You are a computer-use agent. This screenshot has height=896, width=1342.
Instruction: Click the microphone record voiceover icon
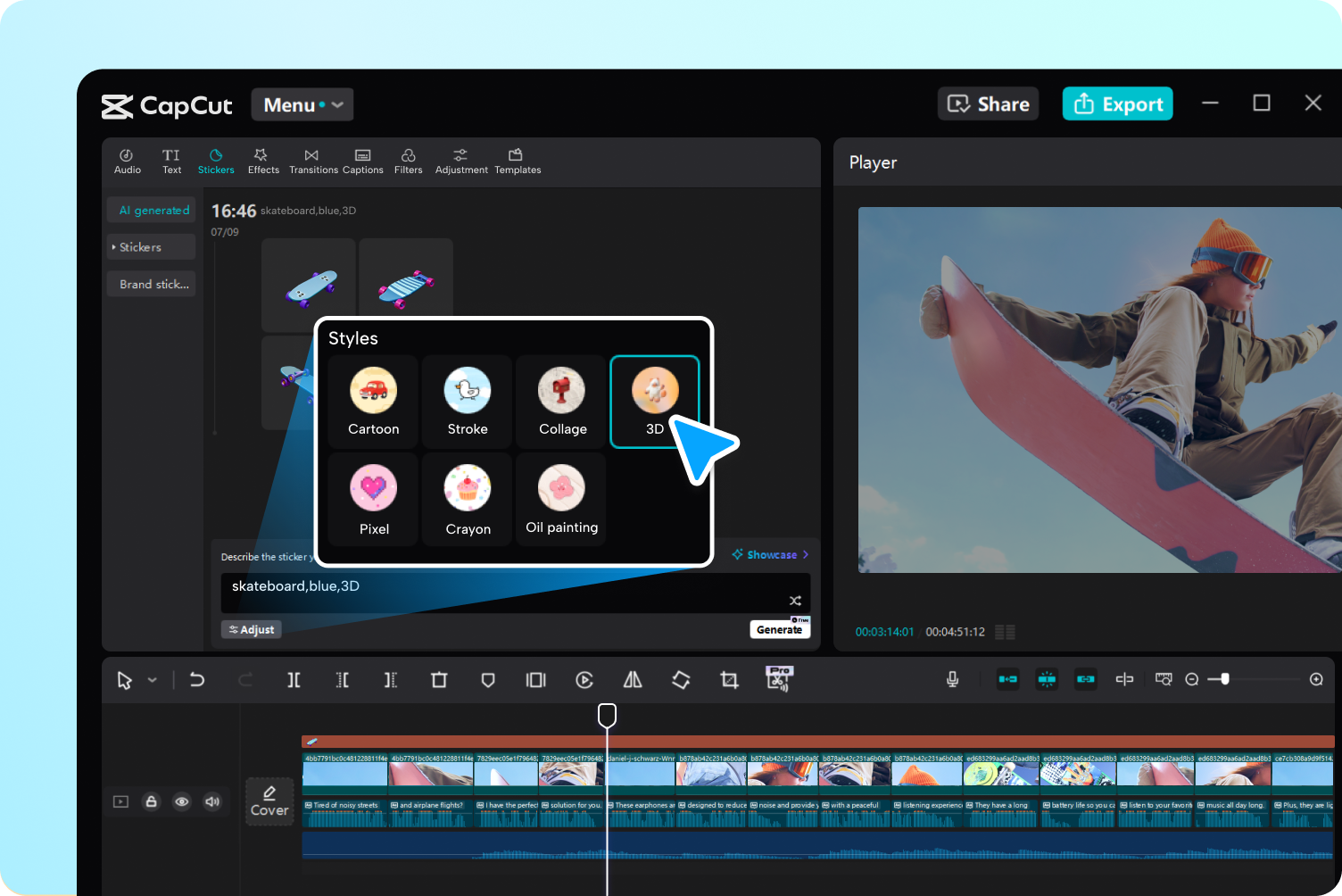(952, 680)
